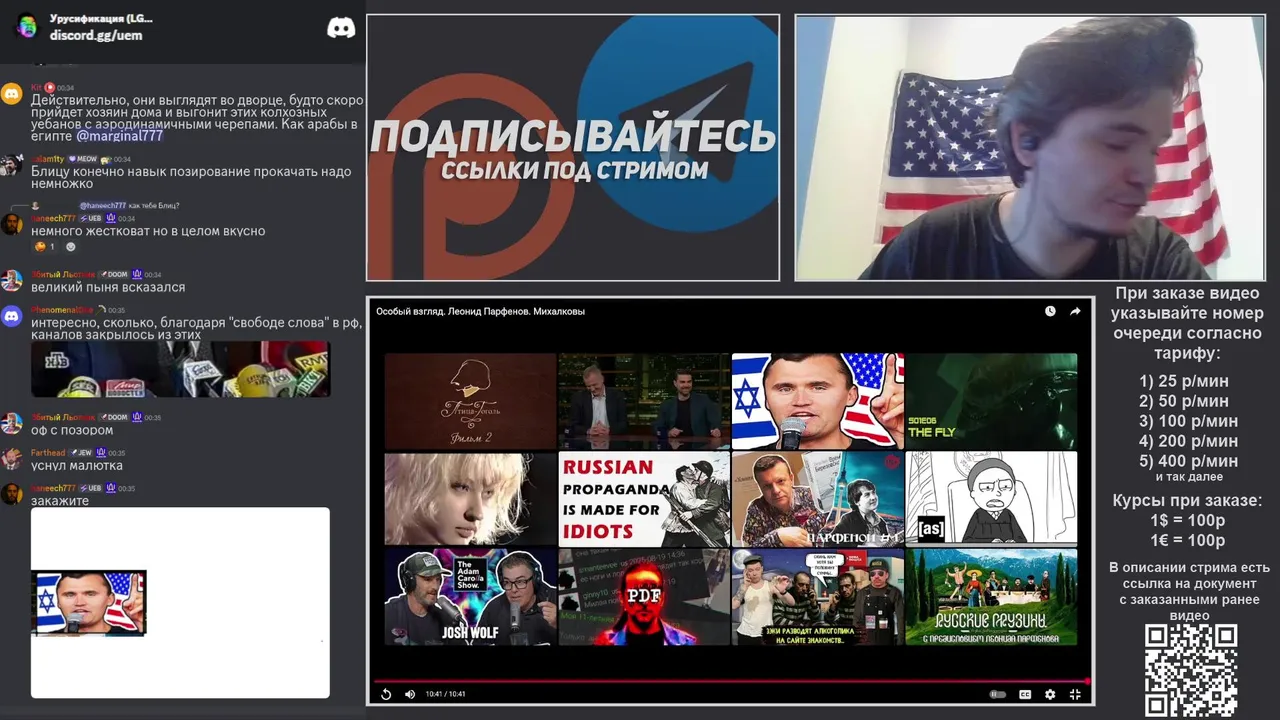Click the Farthead username in chat
Image resolution: width=1280 pixels, height=720 pixels.
coord(48,453)
